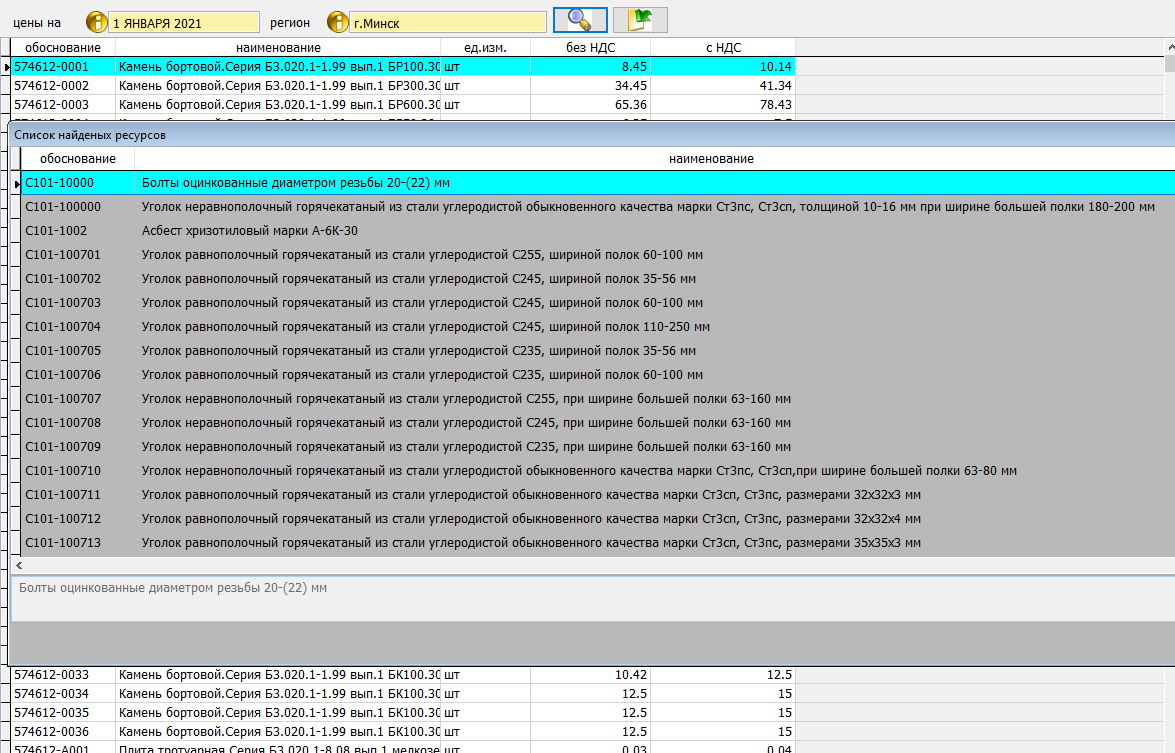1175x753 pixels.
Task: Click the folder export icon button
Action: pyautogui.click(x=640, y=20)
